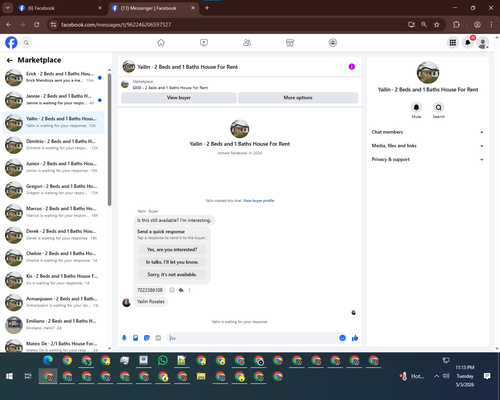Open the Groups icon in top navigation
The width and height of the screenshot is (500, 400).
[333, 43]
